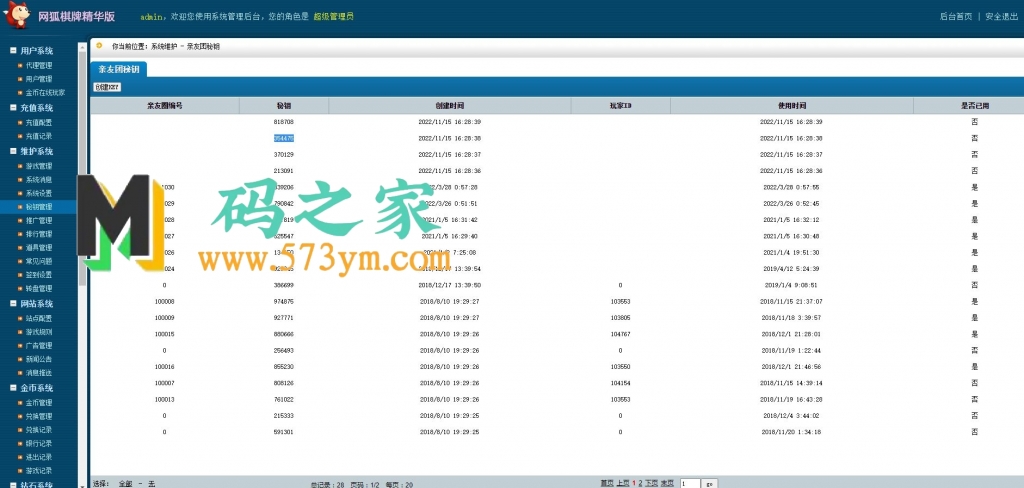Click the fox mascot logo icon

tap(17, 15)
